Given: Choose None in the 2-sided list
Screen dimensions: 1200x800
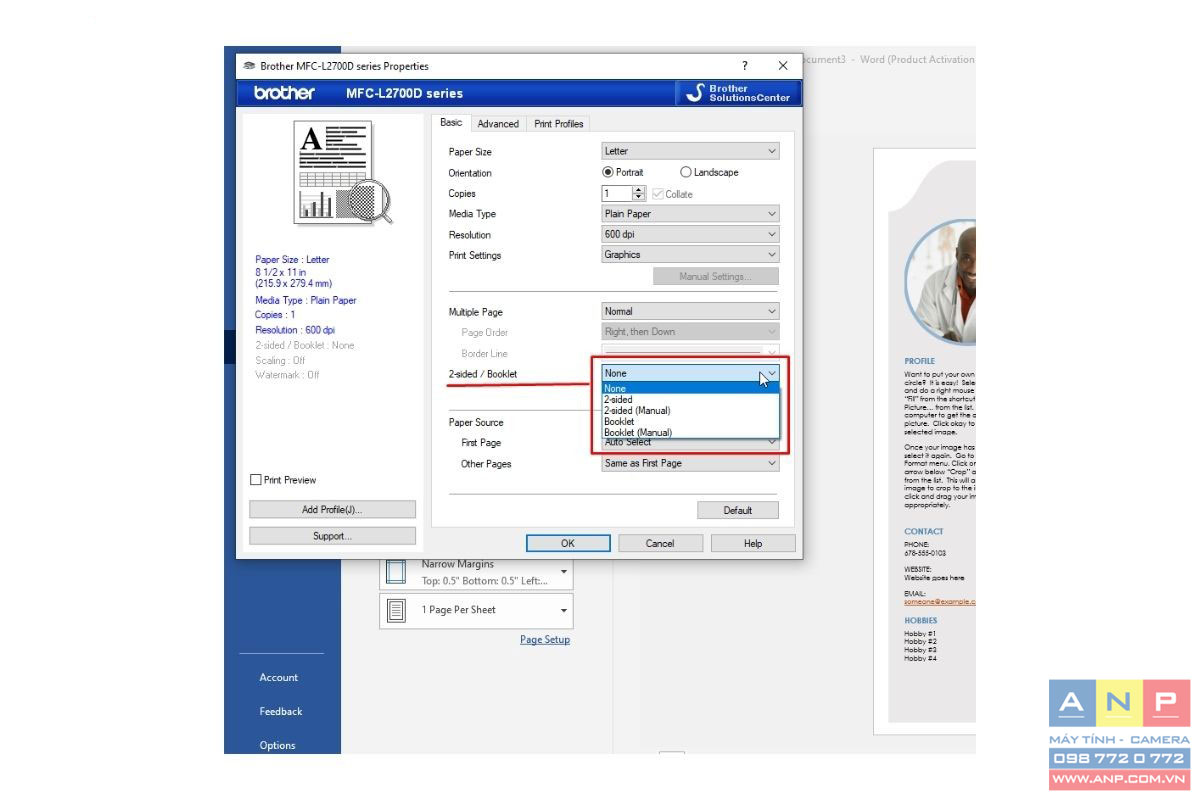Looking at the screenshot, I should click(690, 388).
